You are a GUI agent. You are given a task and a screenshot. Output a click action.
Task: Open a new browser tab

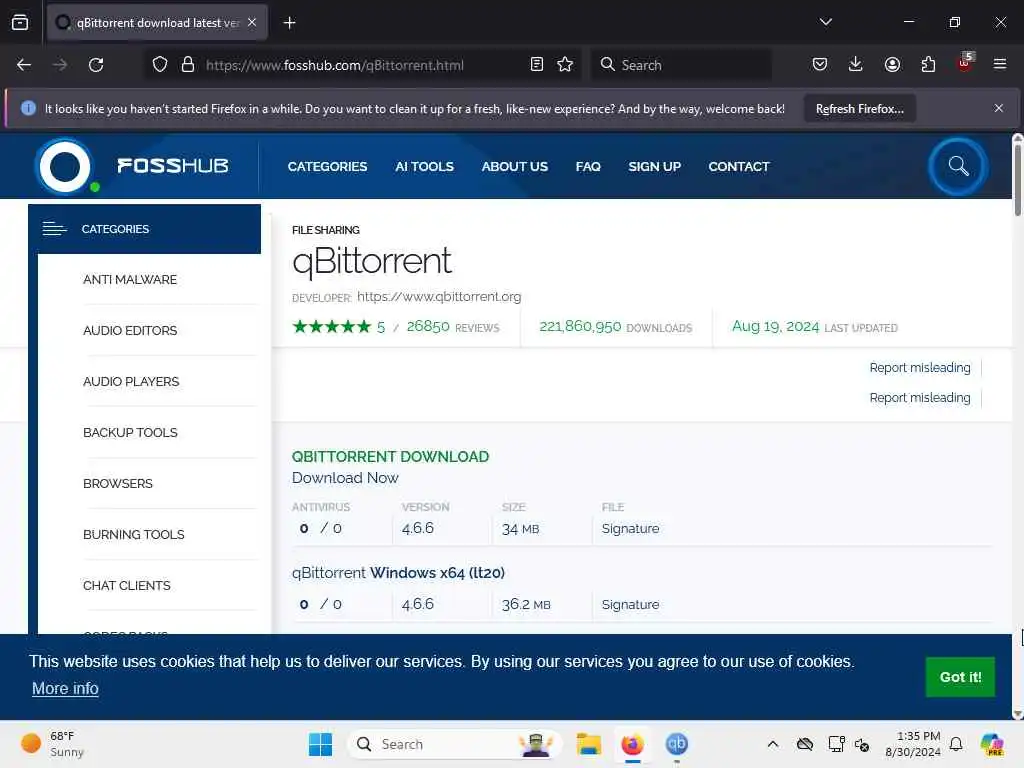coord(289,23)
